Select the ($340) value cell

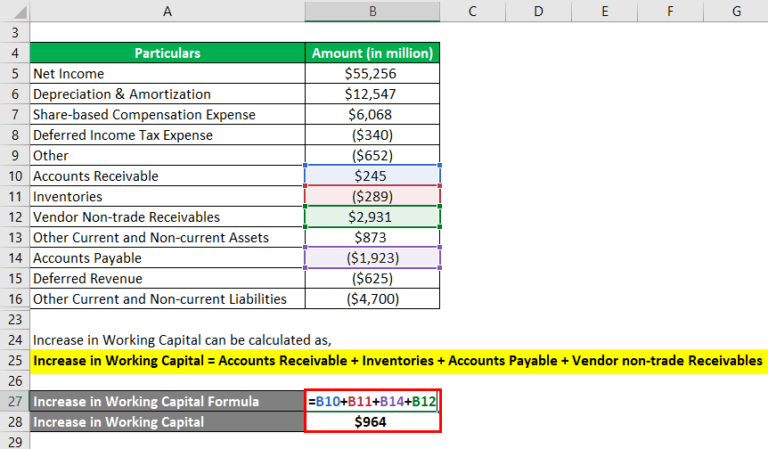(x=372, y=135)
